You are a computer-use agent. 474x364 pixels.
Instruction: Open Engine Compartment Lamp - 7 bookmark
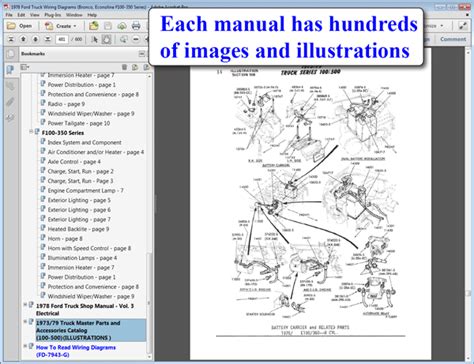pos(85,191)
